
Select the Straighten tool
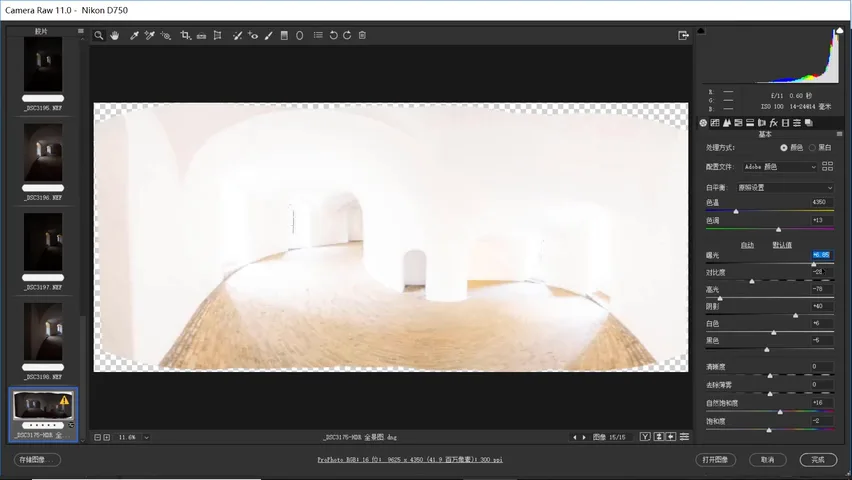[x=201, y=35]
